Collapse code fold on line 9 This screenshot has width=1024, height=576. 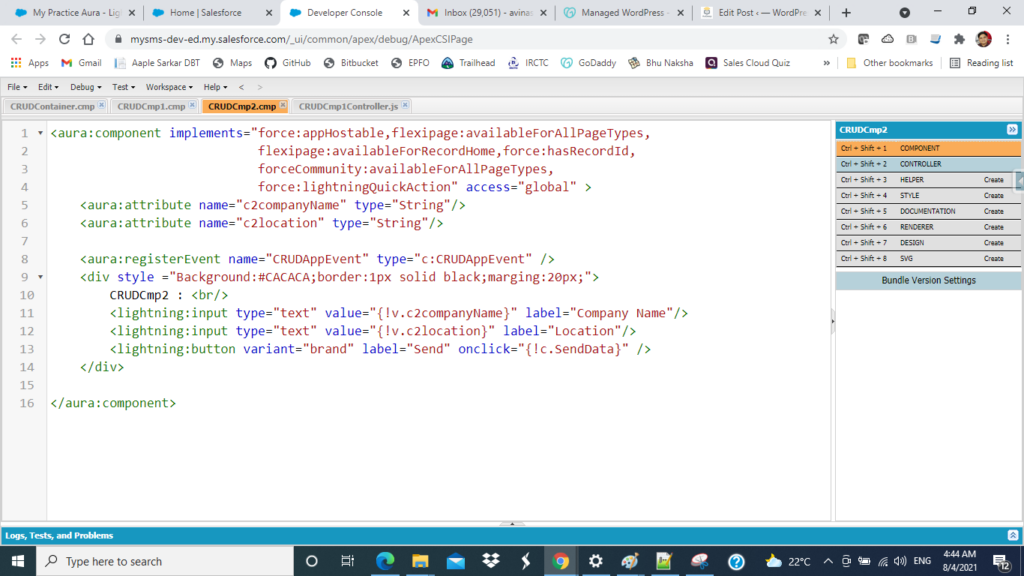point(40,277)
